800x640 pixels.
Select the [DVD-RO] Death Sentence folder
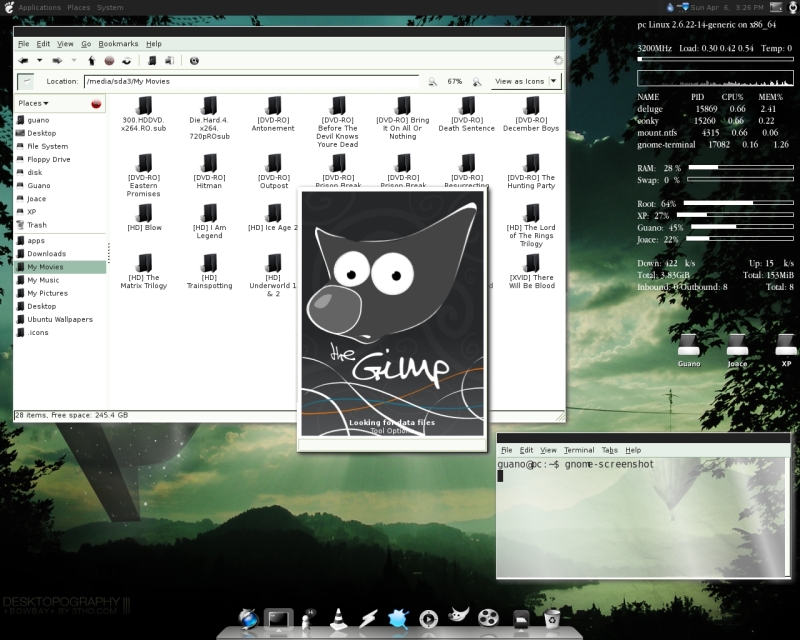[x=467, y=114]
